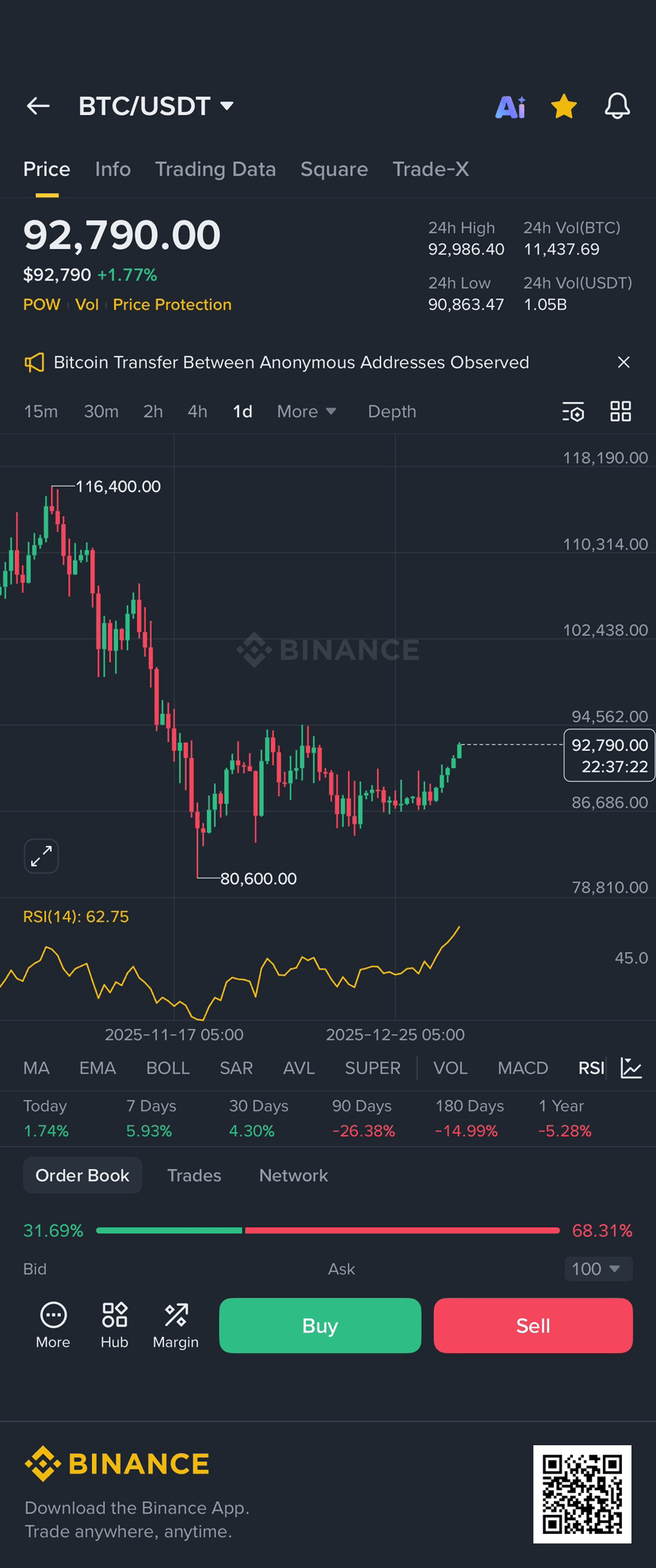Toggle the EMA indicator

tap(97, 1068)
